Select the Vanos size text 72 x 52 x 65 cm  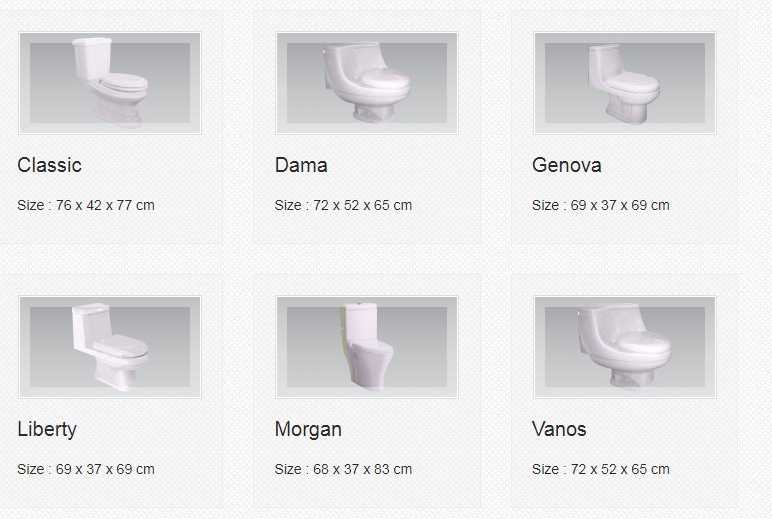(x=620, y=469)
